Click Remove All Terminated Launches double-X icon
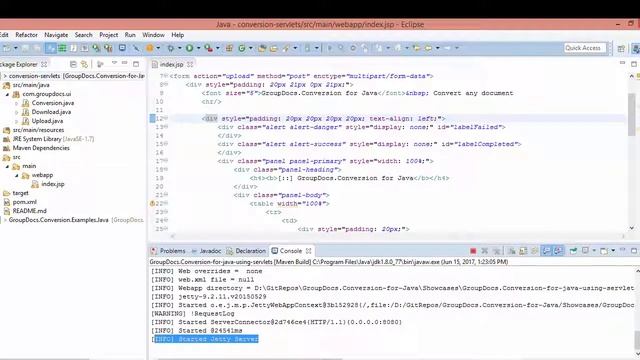Screen dimensions: 640x360 [496, 251]
